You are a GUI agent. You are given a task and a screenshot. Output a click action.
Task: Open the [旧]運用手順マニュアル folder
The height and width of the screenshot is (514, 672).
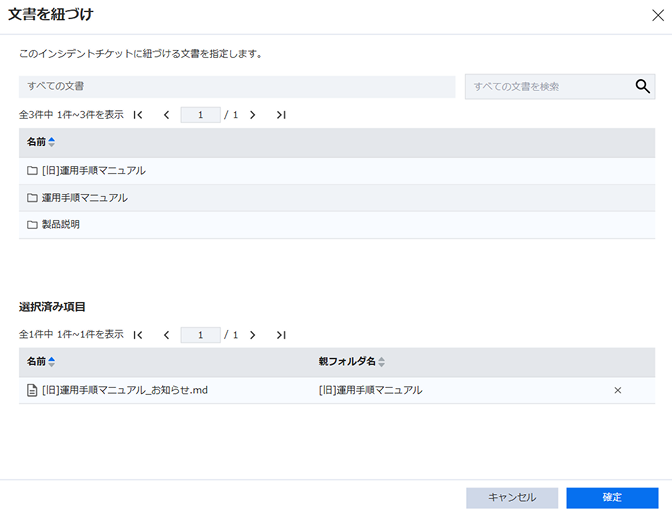(x=100, y=171)
